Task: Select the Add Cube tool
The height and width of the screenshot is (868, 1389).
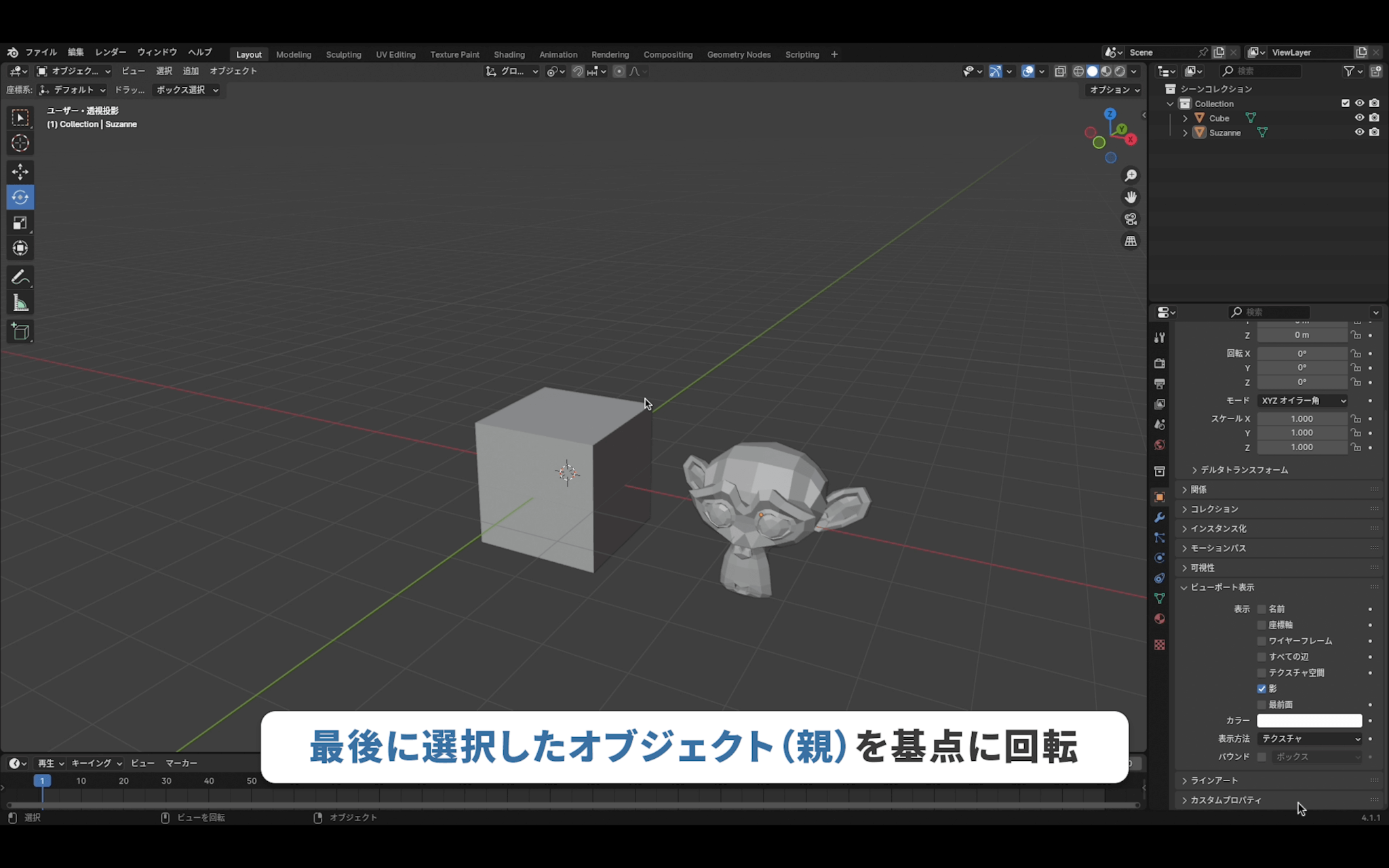Action: pyautogui.click(x=20, y=332)
